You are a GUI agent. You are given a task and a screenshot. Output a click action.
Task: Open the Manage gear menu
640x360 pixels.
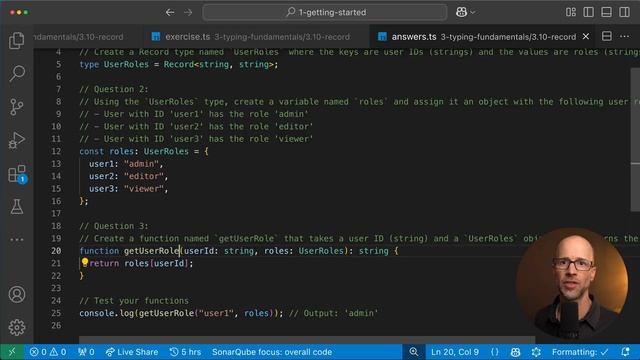[17, 327]
